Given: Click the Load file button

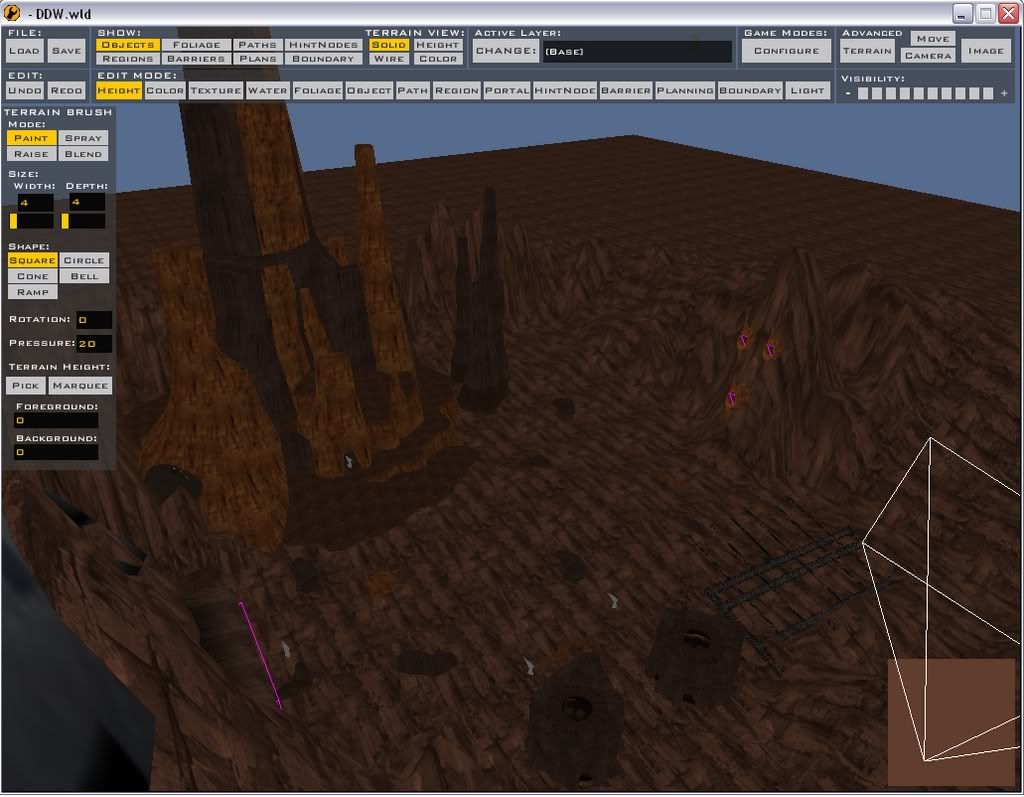Looking at the screenshot, I should coord(24,51).
